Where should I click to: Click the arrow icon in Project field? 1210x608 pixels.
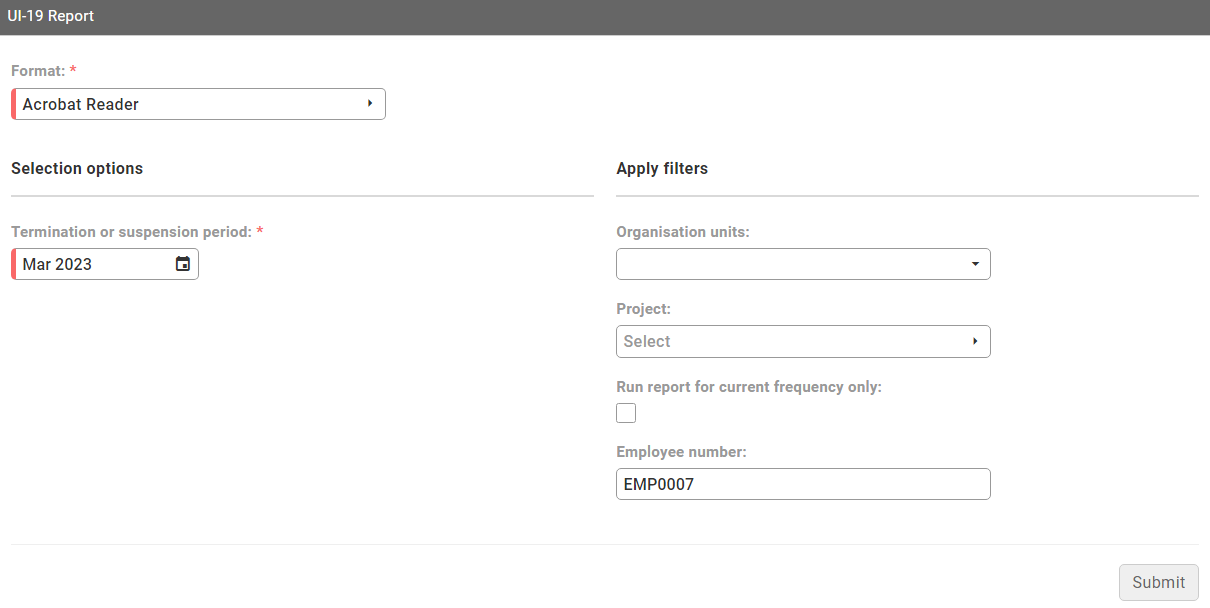click(975, 342)
